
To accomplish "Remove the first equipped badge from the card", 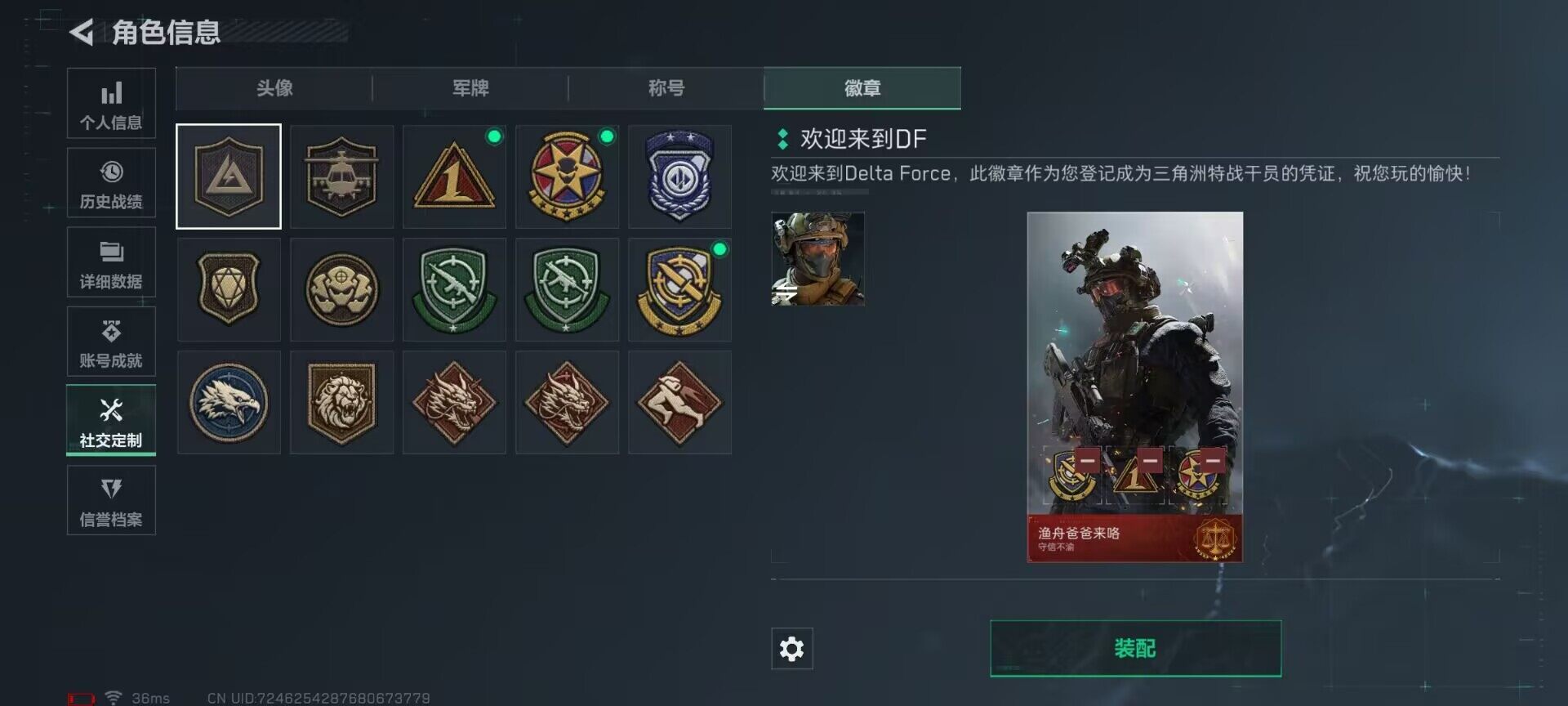I will (x=1087, y=461).
